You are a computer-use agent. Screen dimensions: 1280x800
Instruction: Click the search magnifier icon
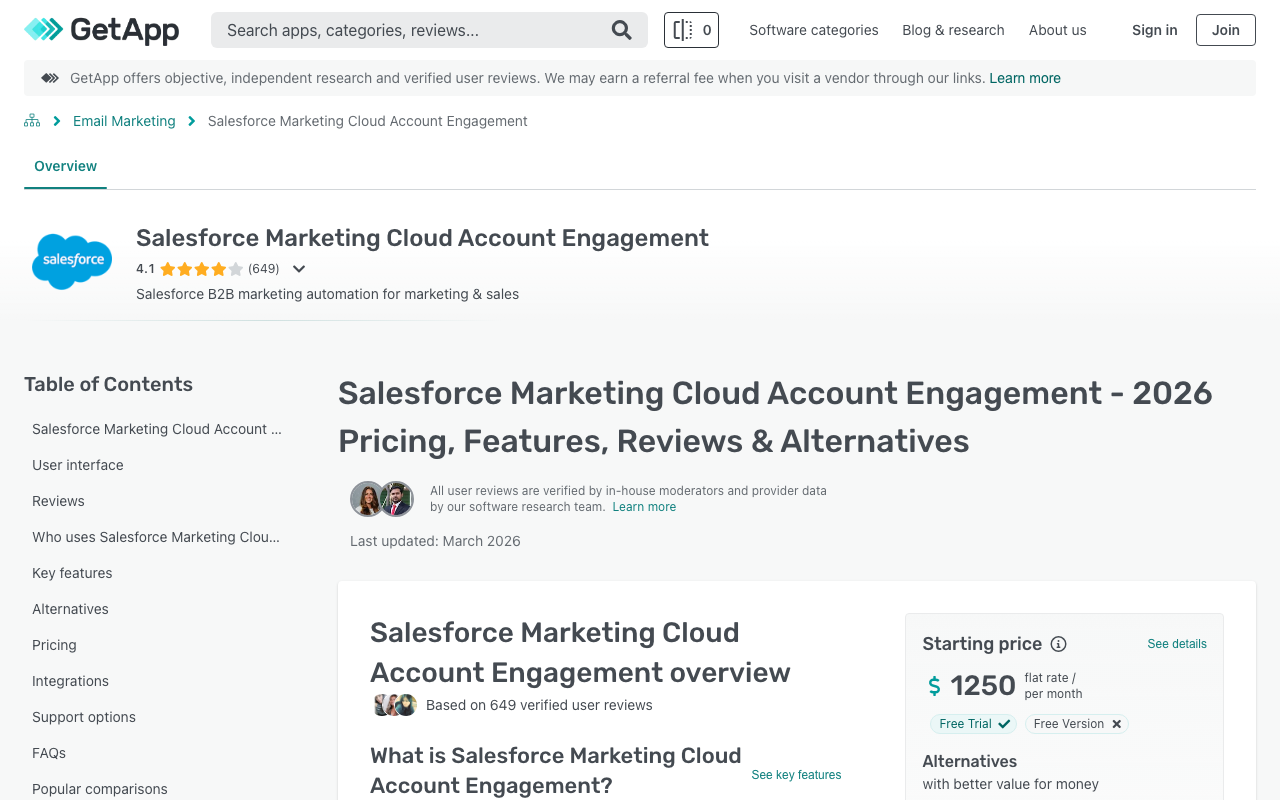pyautogui.click(x=622, y=30)
